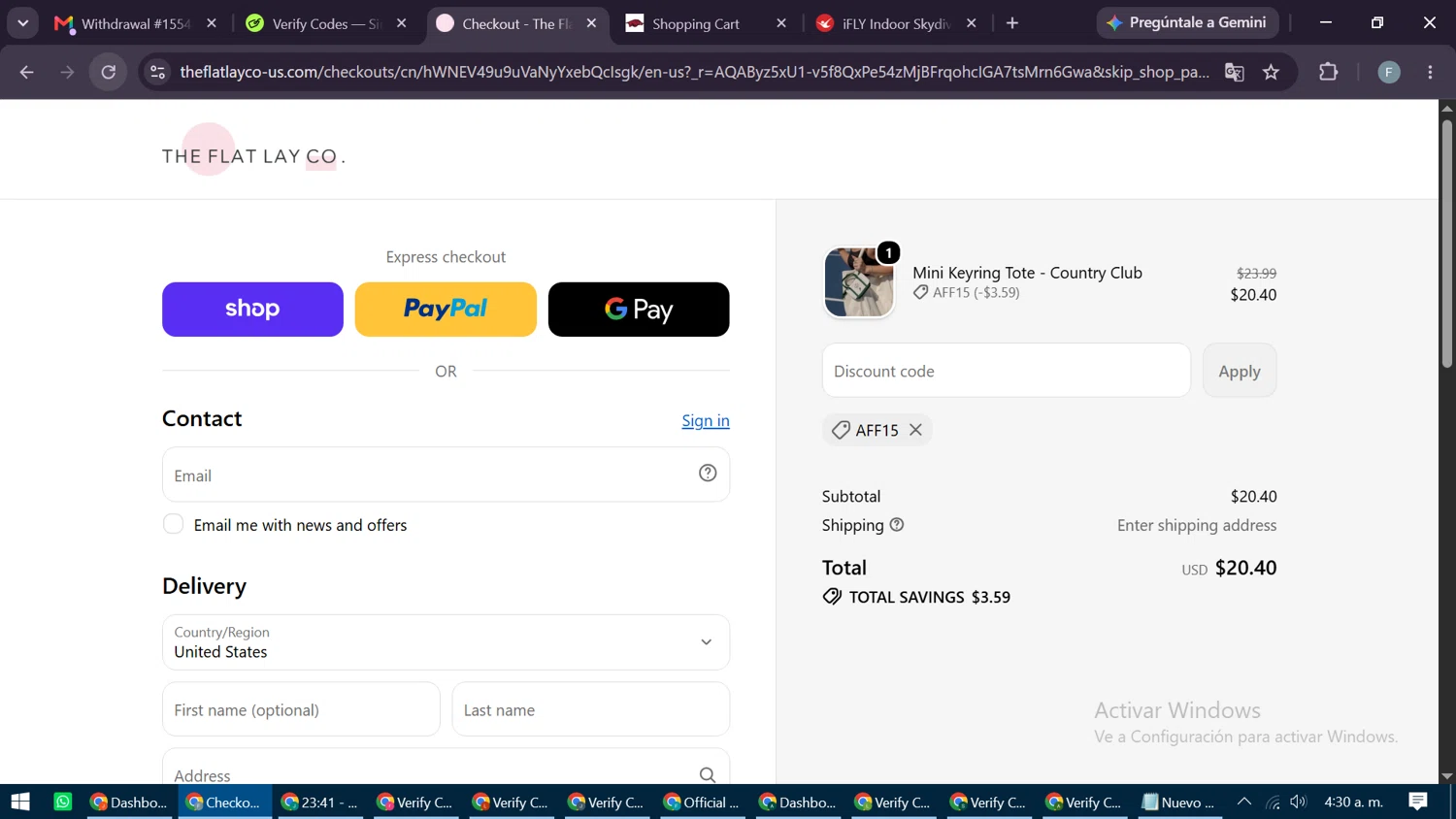Close the Verify Codes tab
The height and width of the screenshot is (819, 1456).
coord(402,23)
